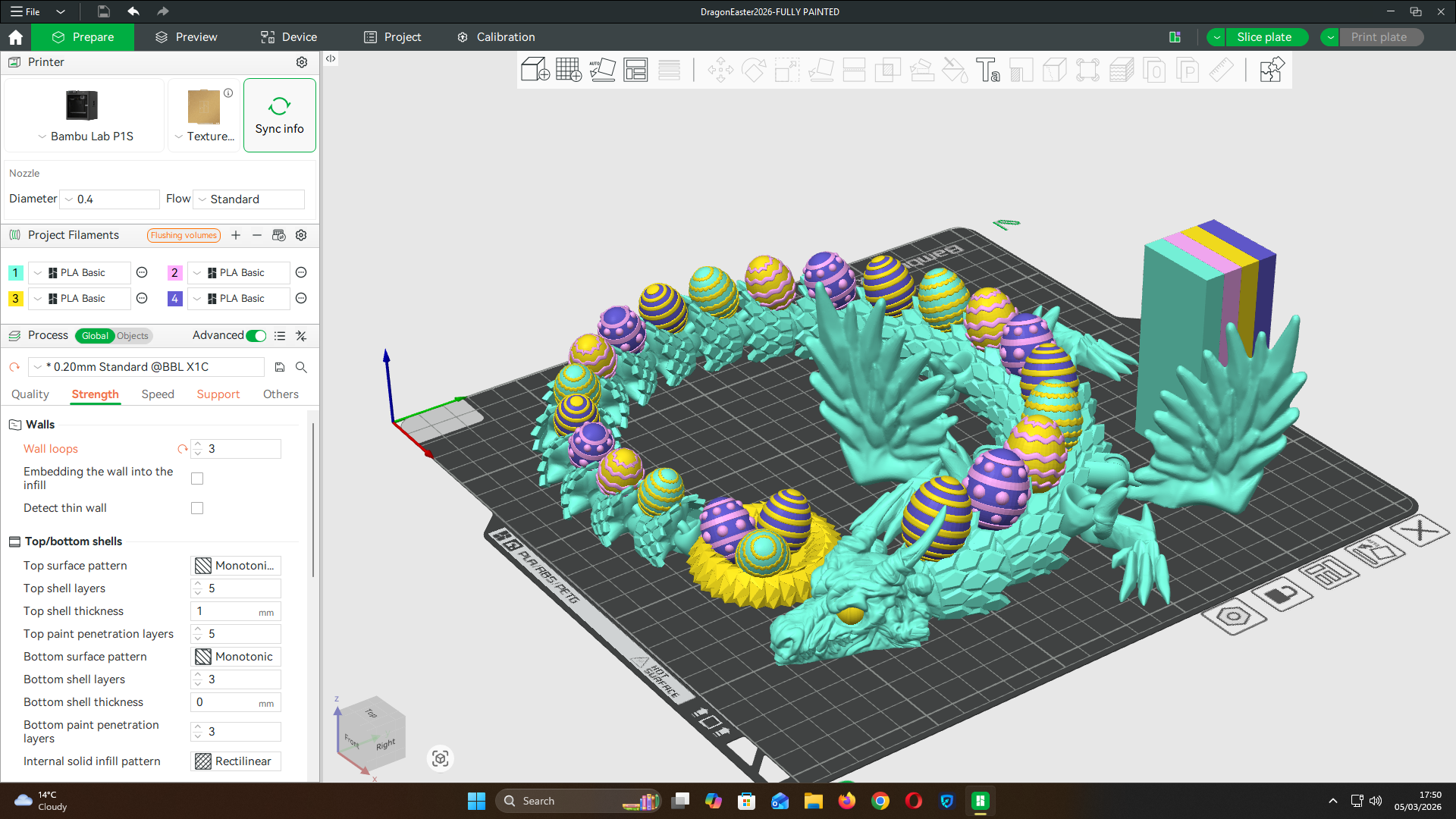Open the Quality settings tab
This screenshot has width=1456, height=819.
coord(30,394)
